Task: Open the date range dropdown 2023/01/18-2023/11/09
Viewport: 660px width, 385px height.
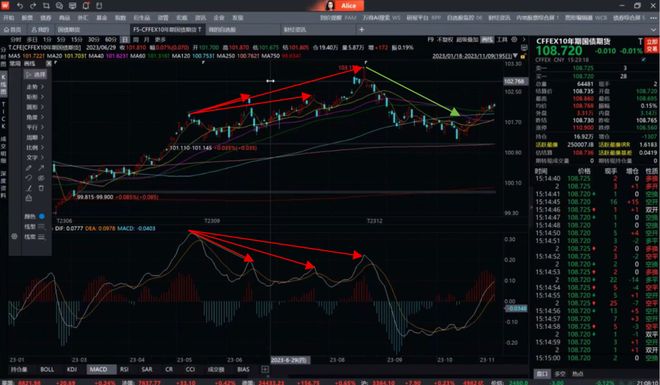Action: pyautogui.click(x=475, y=56)
